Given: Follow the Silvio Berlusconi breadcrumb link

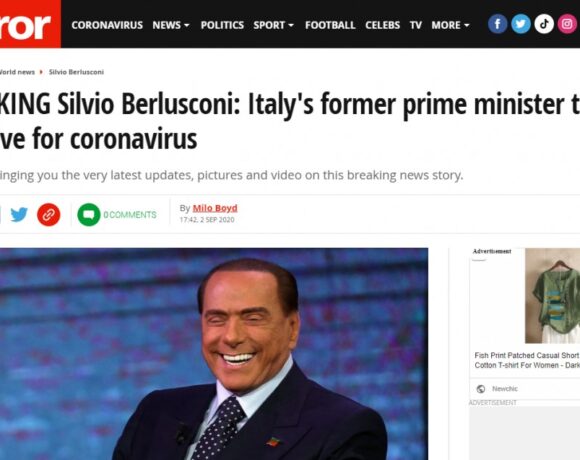Looking at the screenshot, I should pyautogui.click(x=76, y=72).
